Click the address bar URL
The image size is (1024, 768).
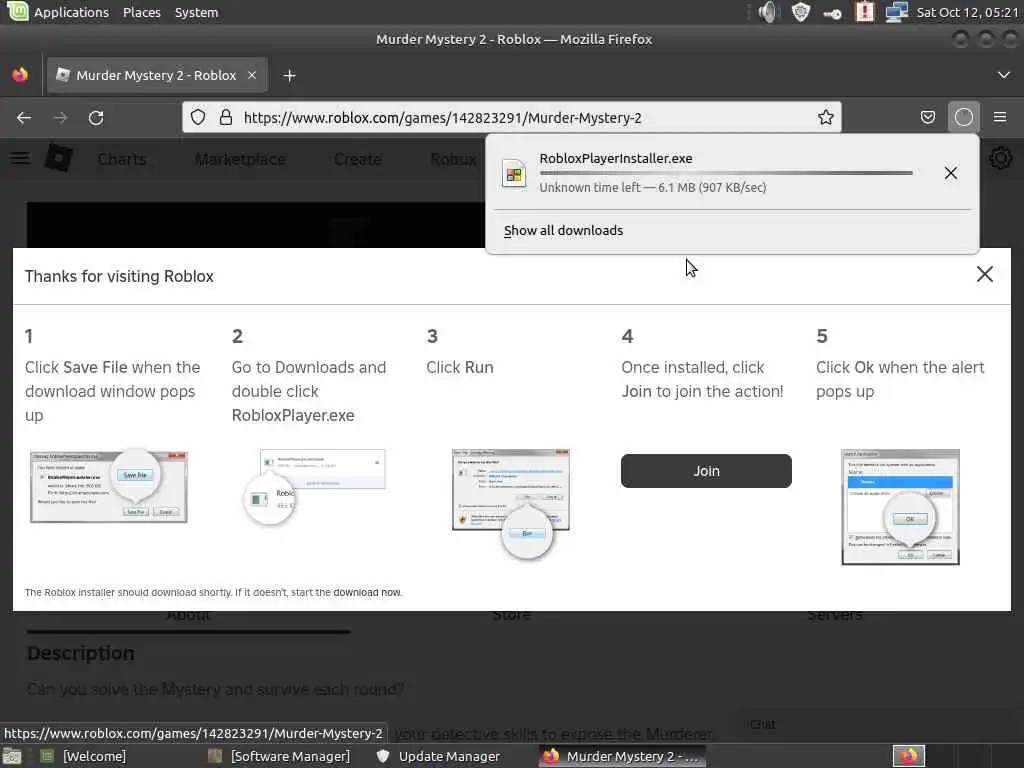[x=442, y=118]
